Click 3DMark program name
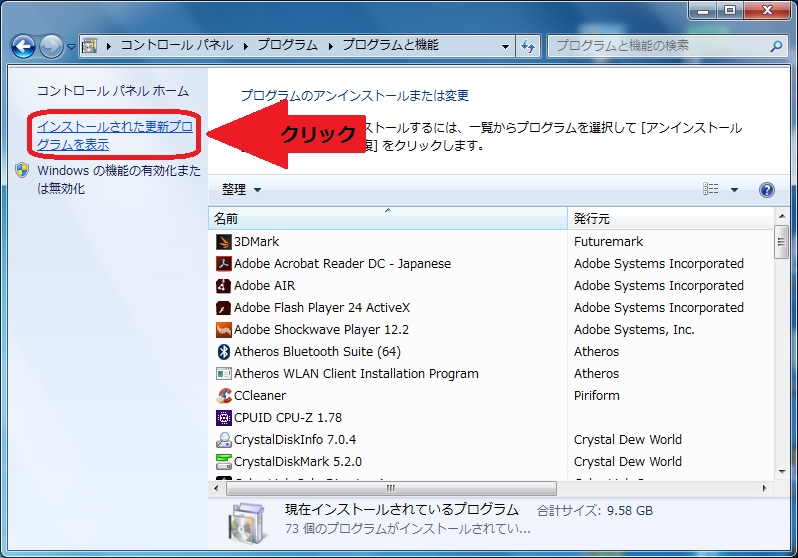 [256, 241]
